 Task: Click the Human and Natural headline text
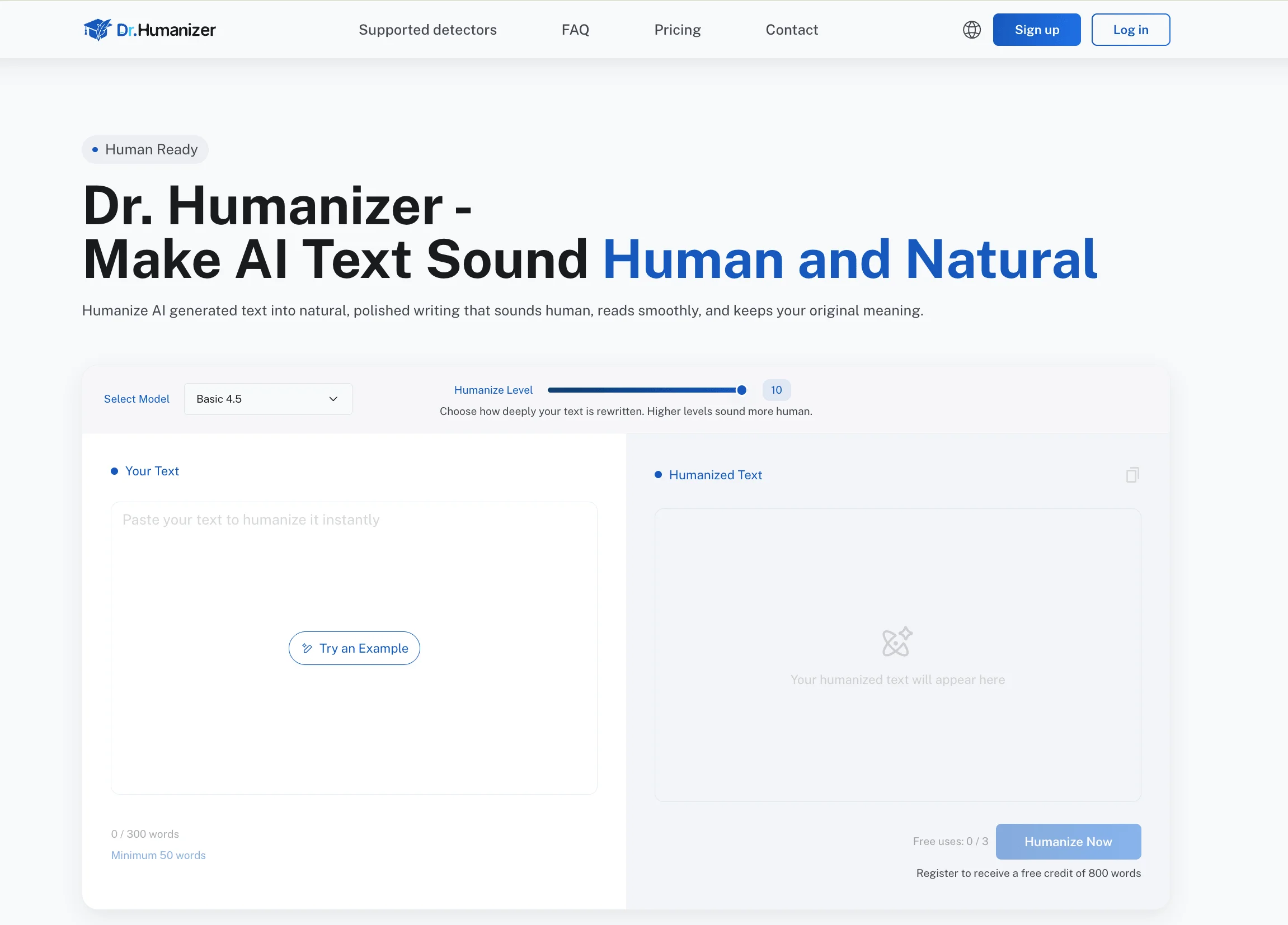click(849, 260)
